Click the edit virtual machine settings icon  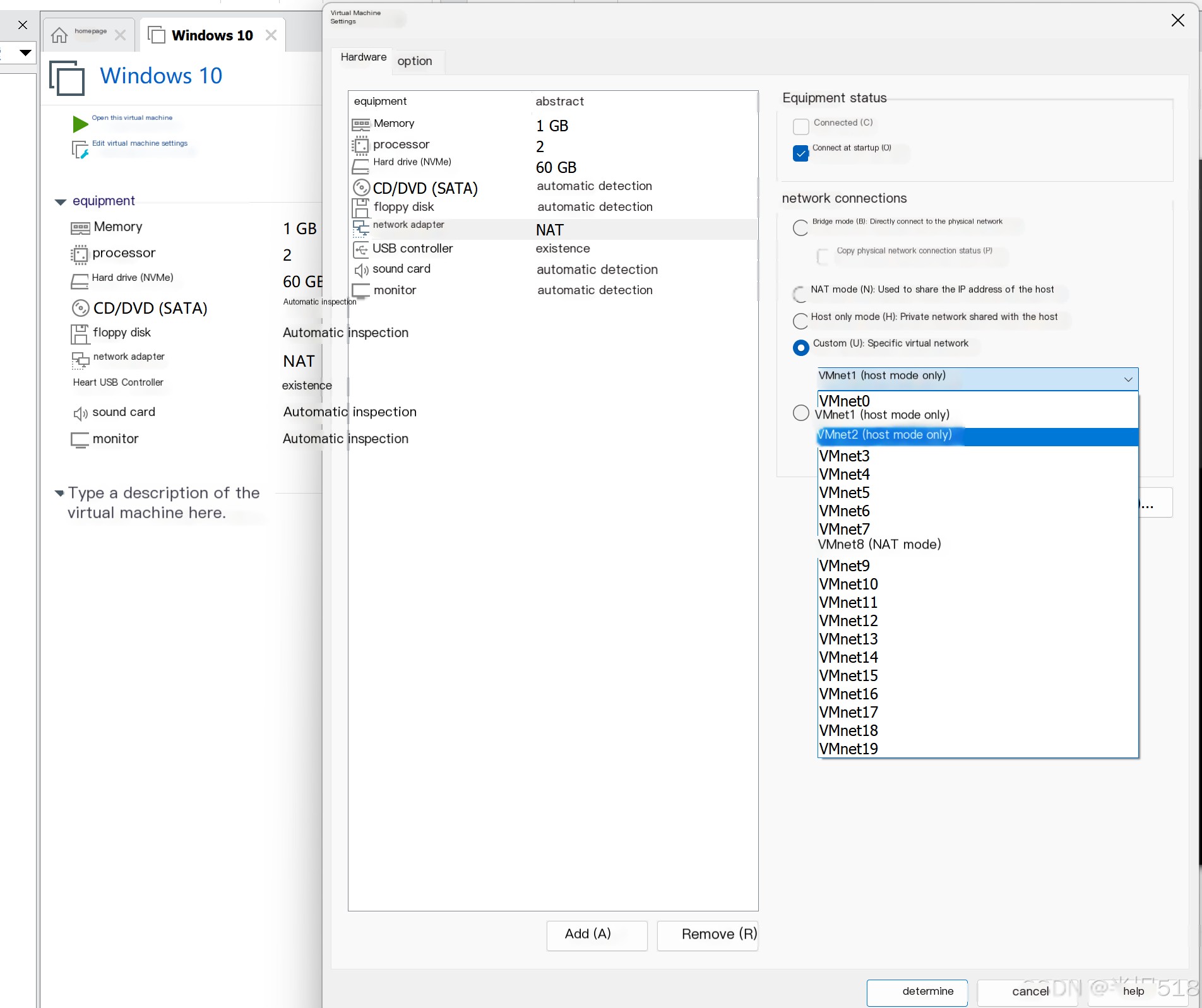(80, 150)
